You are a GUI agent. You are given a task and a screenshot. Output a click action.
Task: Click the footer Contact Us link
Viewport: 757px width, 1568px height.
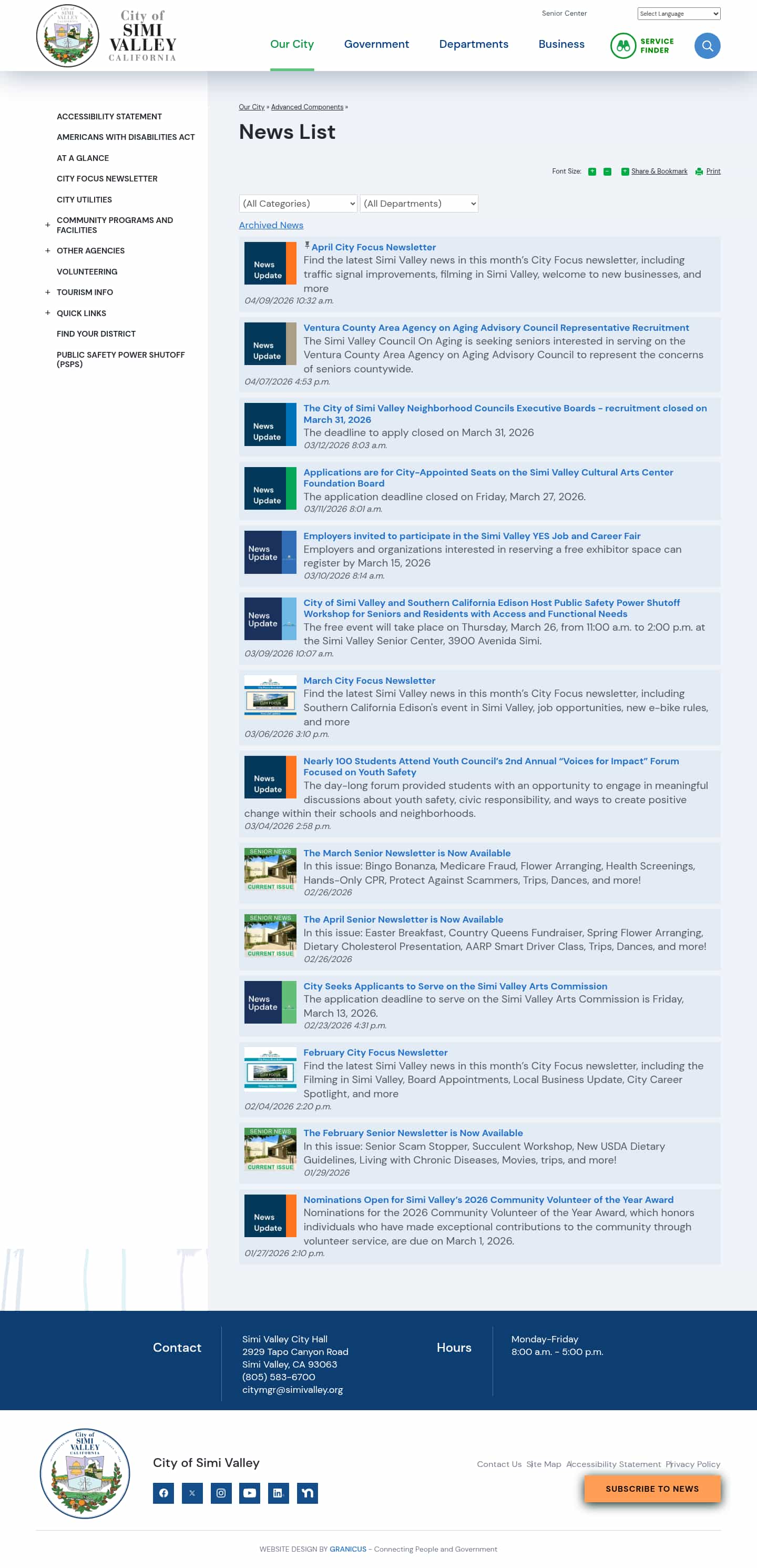[499, 1464]
